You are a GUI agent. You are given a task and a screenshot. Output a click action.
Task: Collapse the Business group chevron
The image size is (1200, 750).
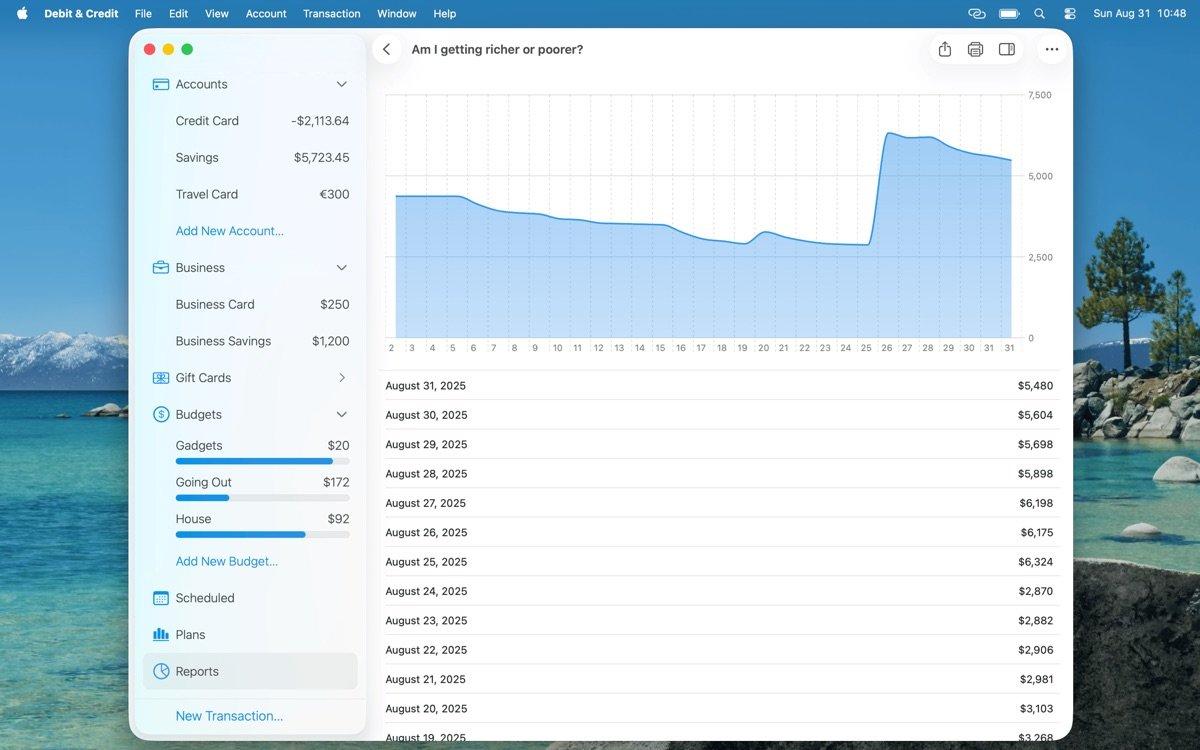tap(341, 268)
